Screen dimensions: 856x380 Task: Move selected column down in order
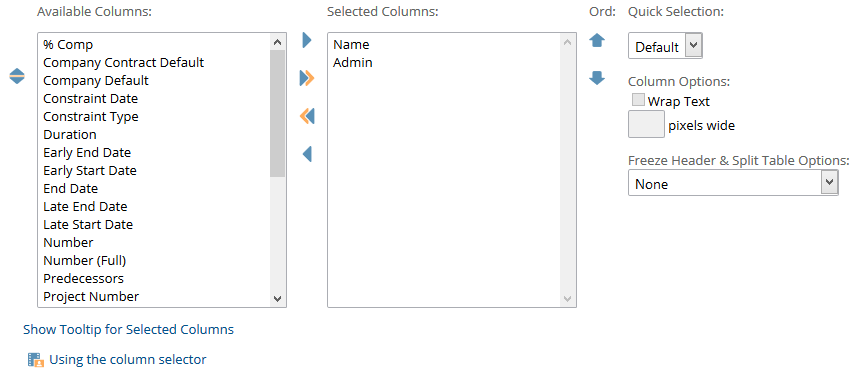597,79
